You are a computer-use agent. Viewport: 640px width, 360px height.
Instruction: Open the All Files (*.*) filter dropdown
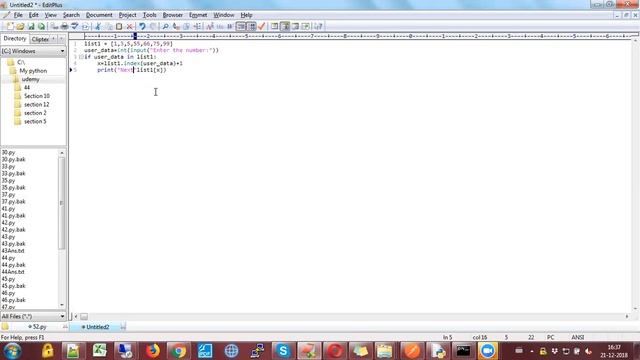pos(33,316)
